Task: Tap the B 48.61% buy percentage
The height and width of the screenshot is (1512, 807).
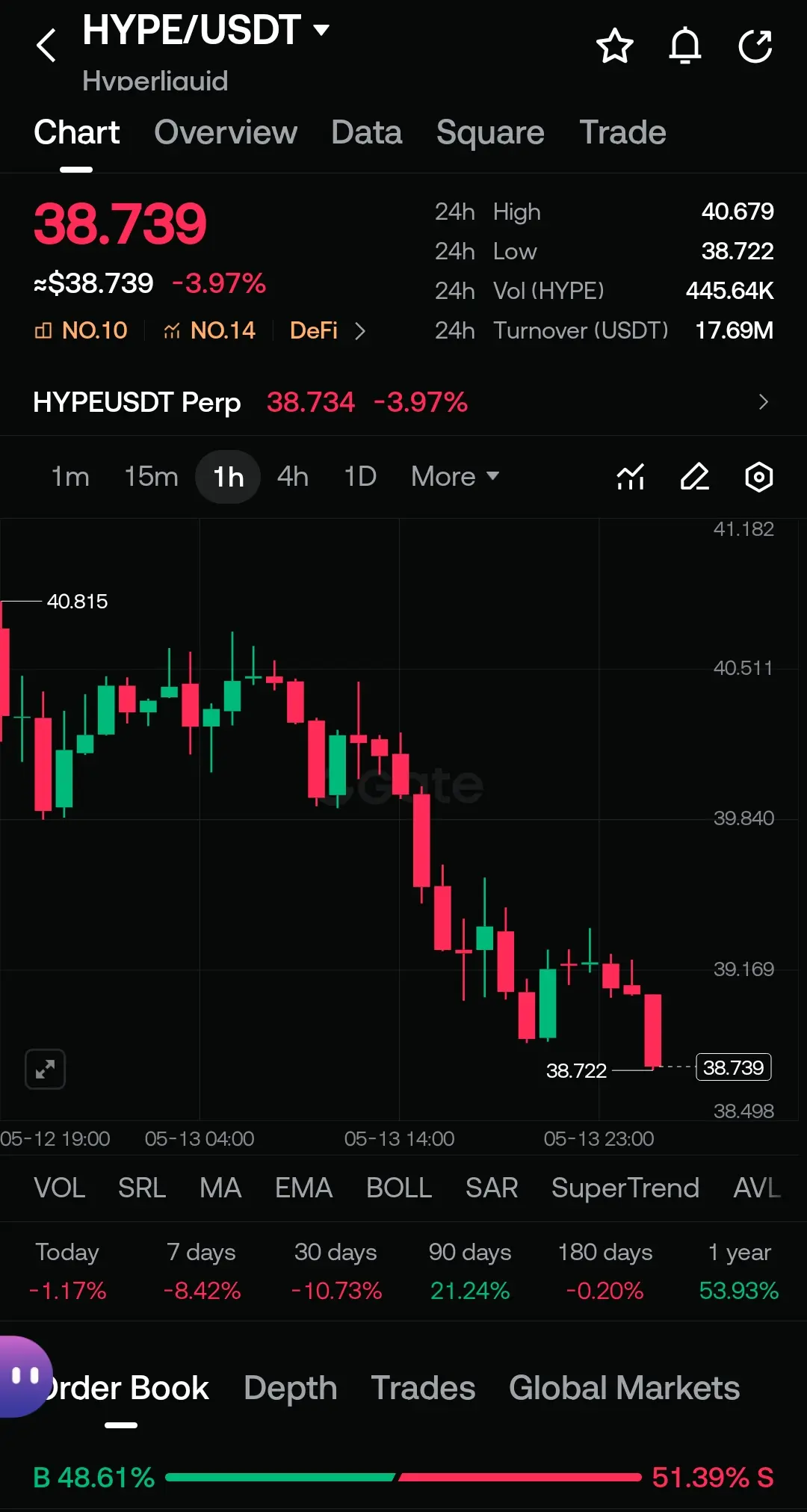Action: click(x=94, y=1477)
